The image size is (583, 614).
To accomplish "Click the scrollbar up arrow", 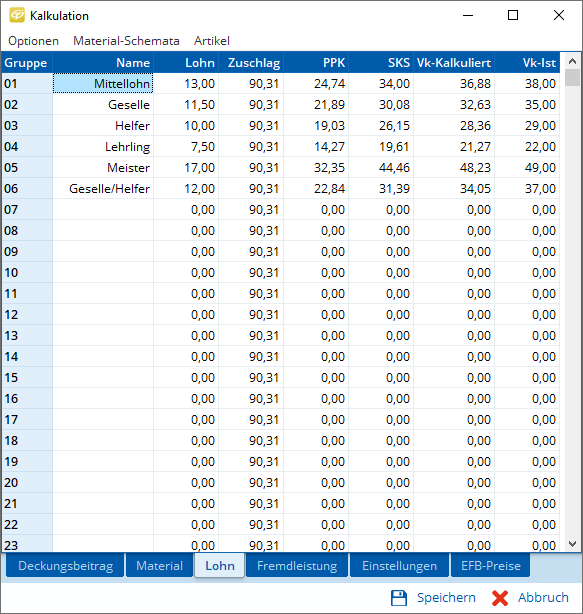I will [572, 61].
